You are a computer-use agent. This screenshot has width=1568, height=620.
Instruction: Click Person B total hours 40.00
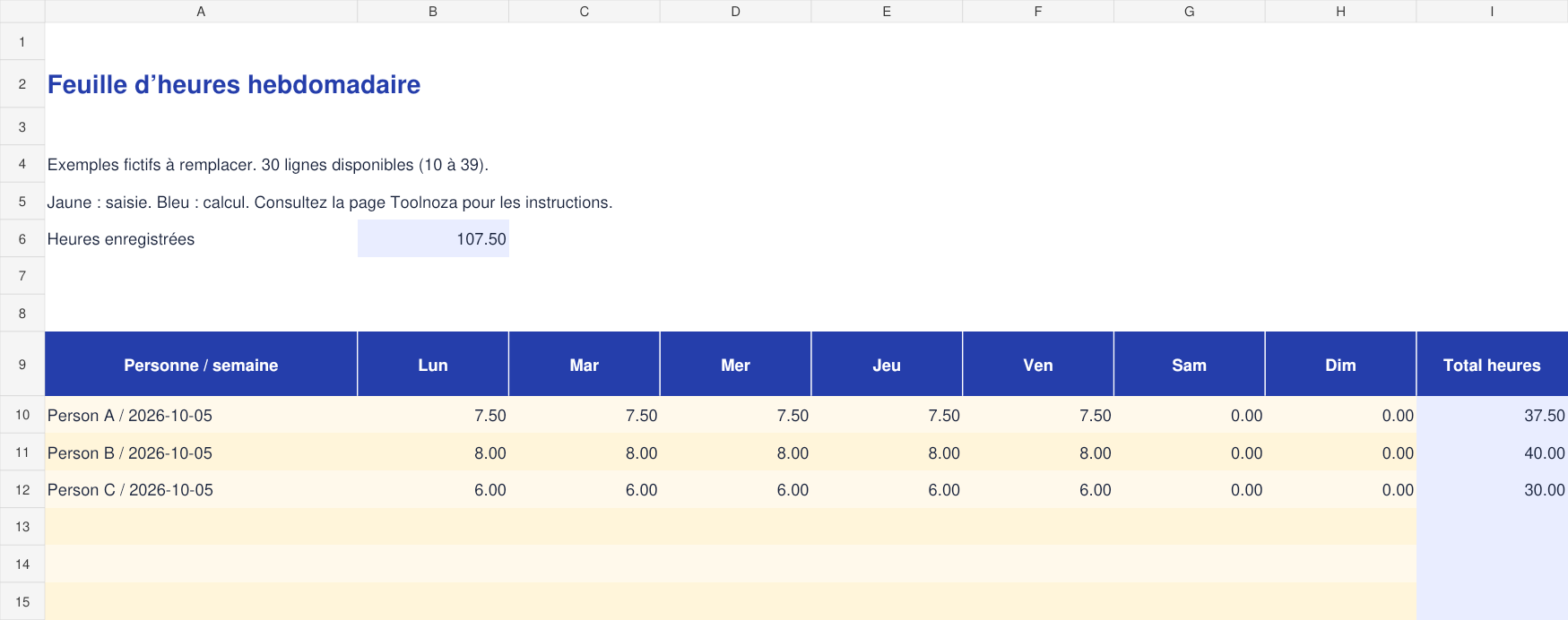(1492, 453)
